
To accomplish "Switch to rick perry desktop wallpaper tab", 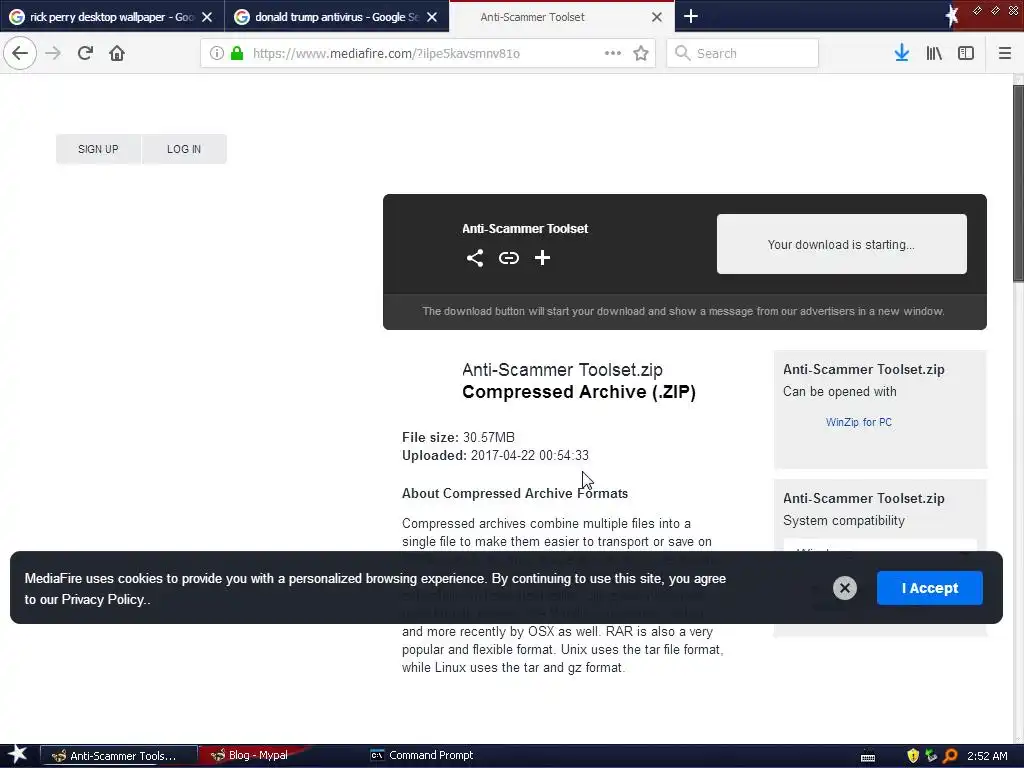I will 112,17.
